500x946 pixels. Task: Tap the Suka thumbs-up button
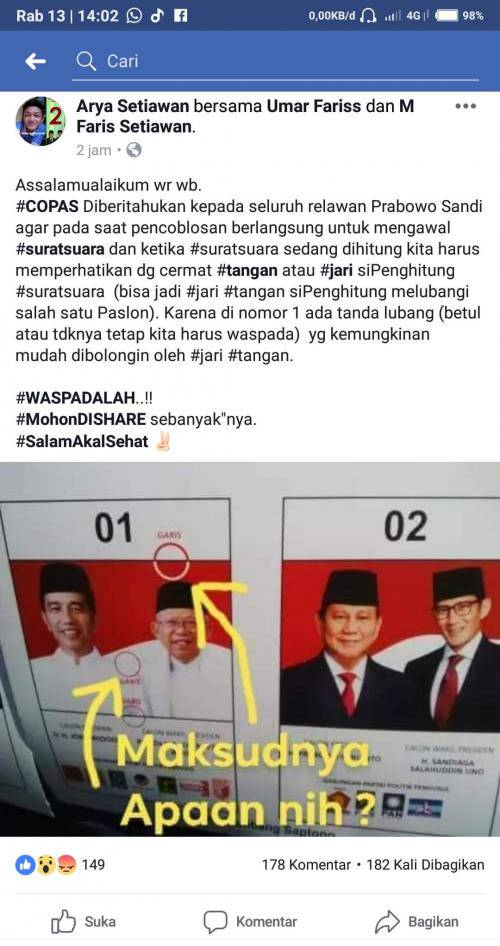point(83,921)
